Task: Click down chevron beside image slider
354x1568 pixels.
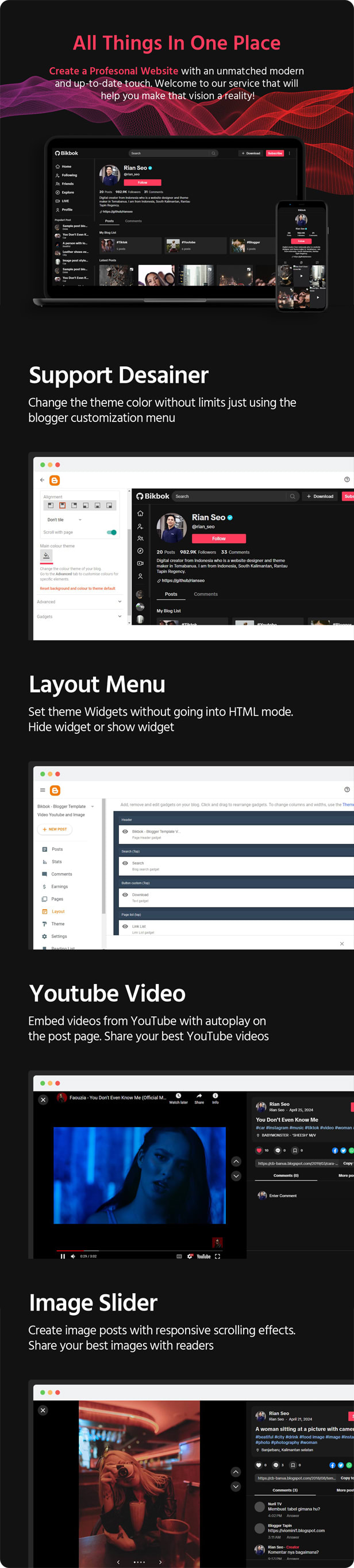Action: click(236, 1486)
